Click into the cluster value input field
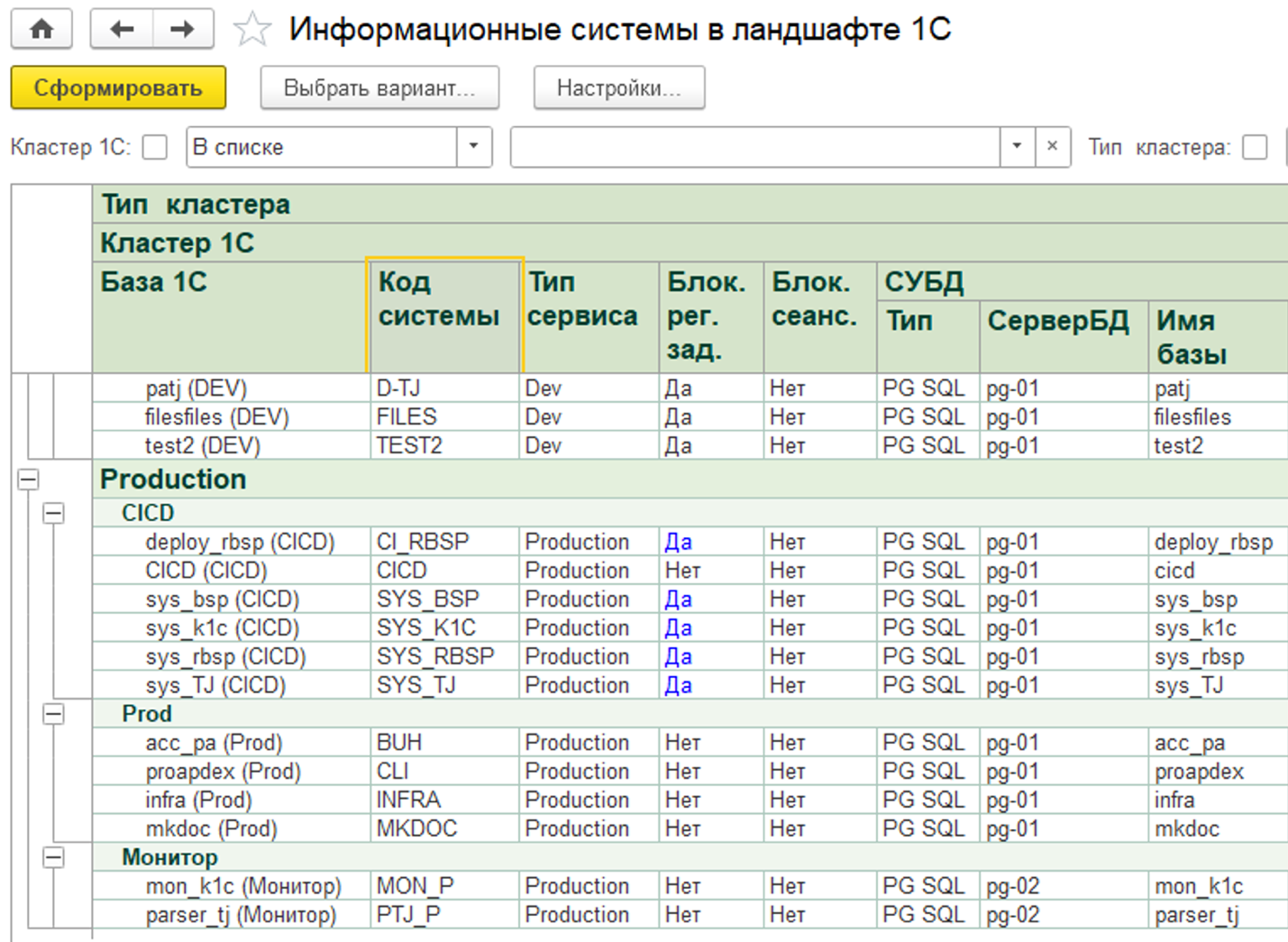Screen dimensions: 1288x942 pyautogui.click(x=754, y=147)
